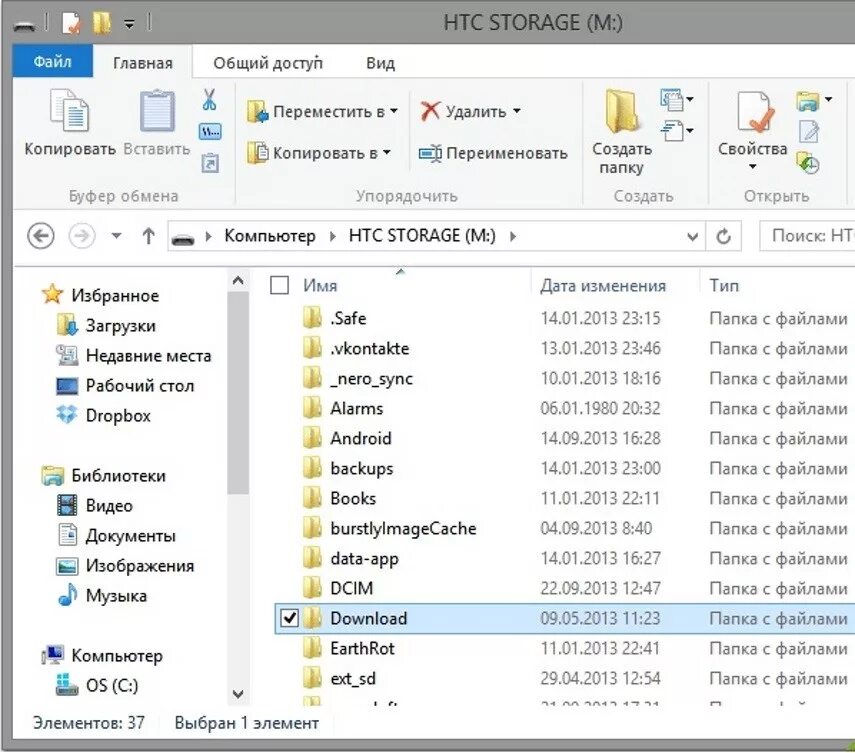Click in the search box

click(x=807, y=236)
